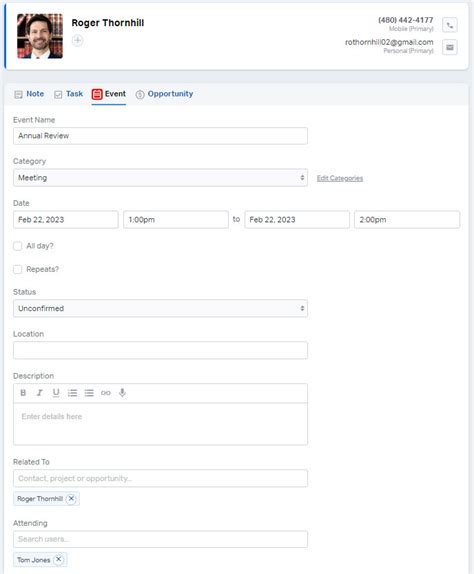Insert numbered list in Description
Screen dimensions: 474x574
coord(72,393)
